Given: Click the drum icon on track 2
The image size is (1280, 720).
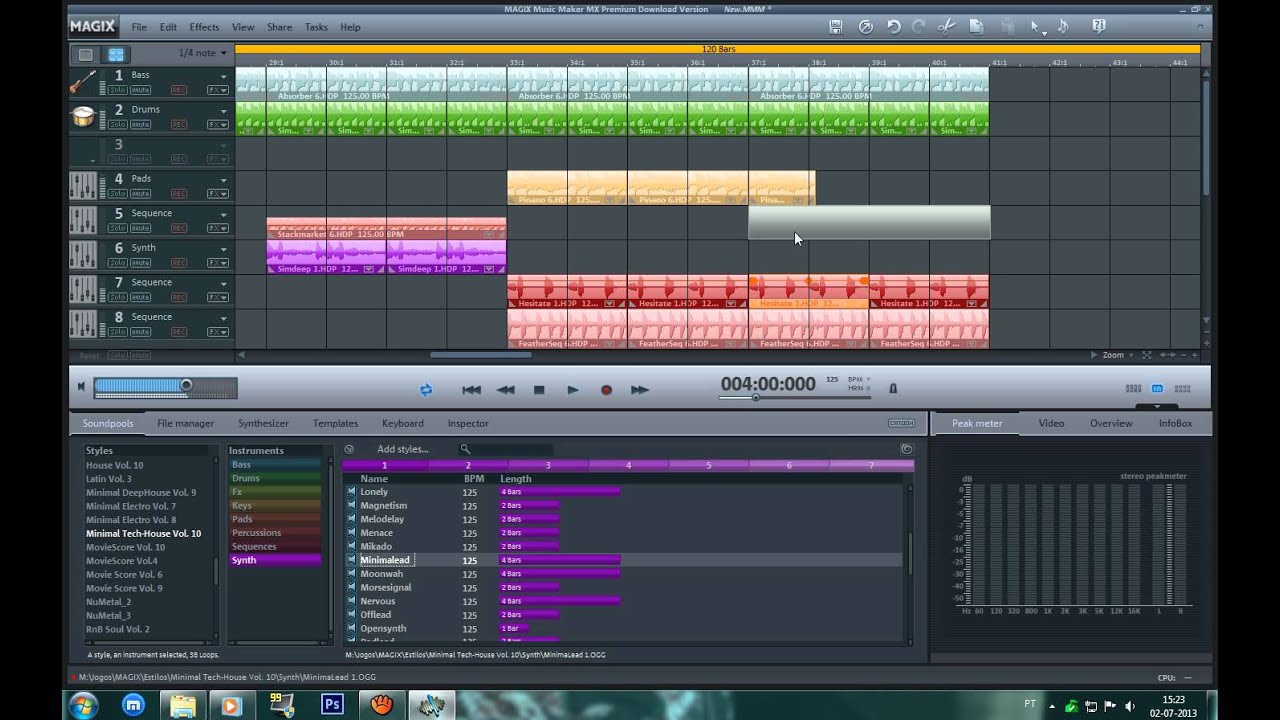Looking at the screenshot, I should pyautogui.click(x=82, y=117).
